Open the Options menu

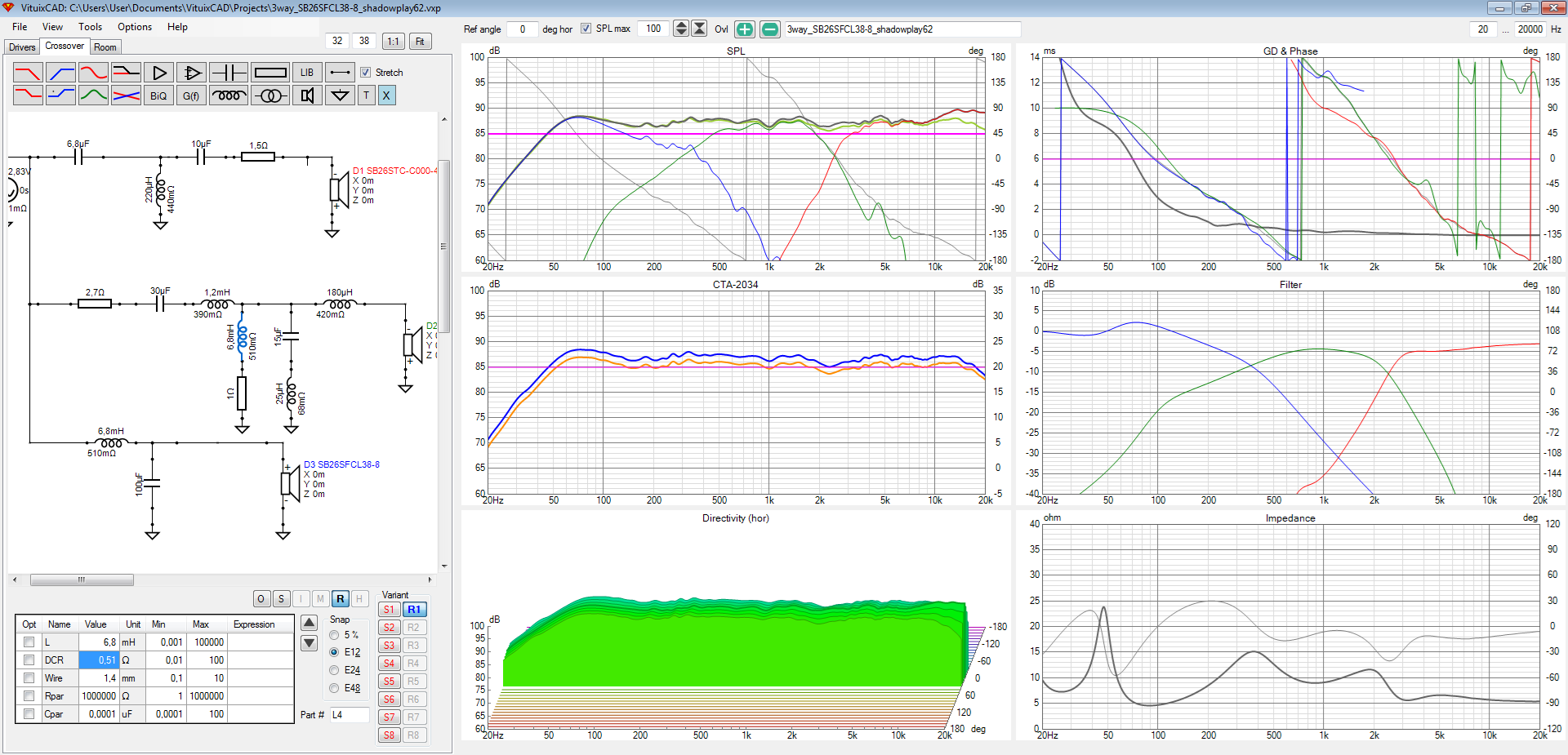[135, 27]
